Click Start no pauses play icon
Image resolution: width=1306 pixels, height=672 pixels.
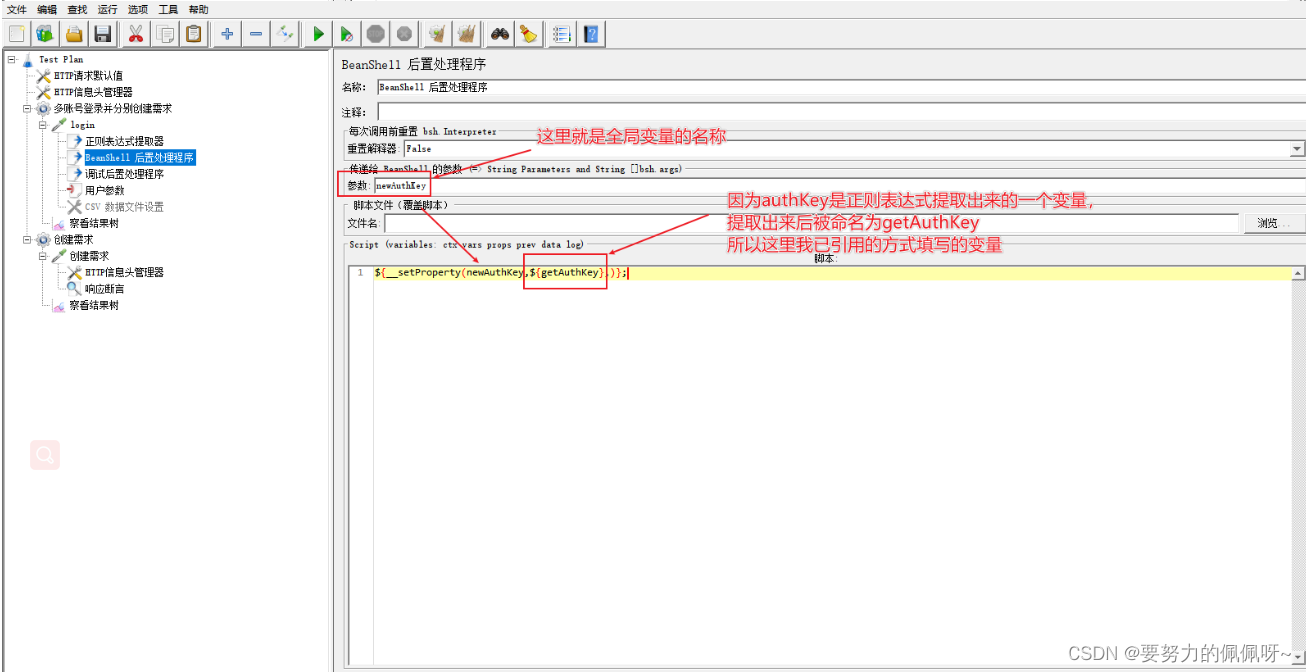pyautogui.click(x=347, y=34)
